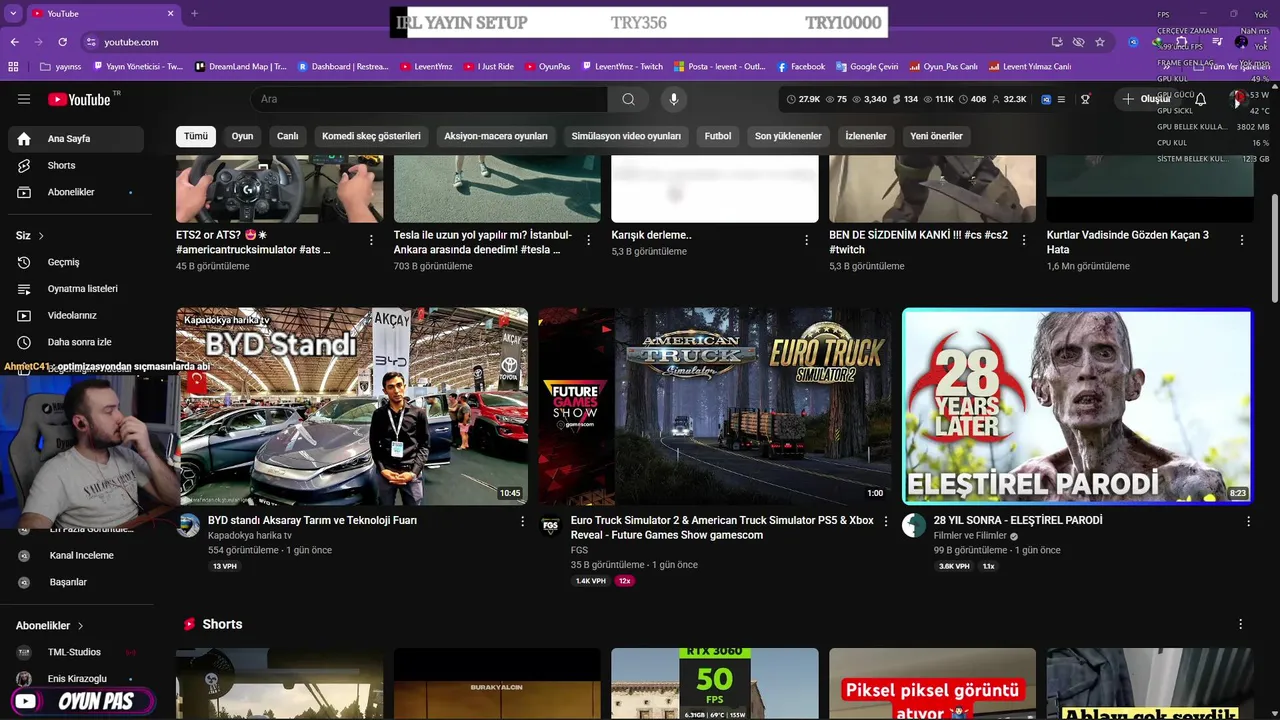The width and height of the screenshot is (1280, 720).
Task: Open the Facebook bookmark
Action: click(x=800, y=67)
